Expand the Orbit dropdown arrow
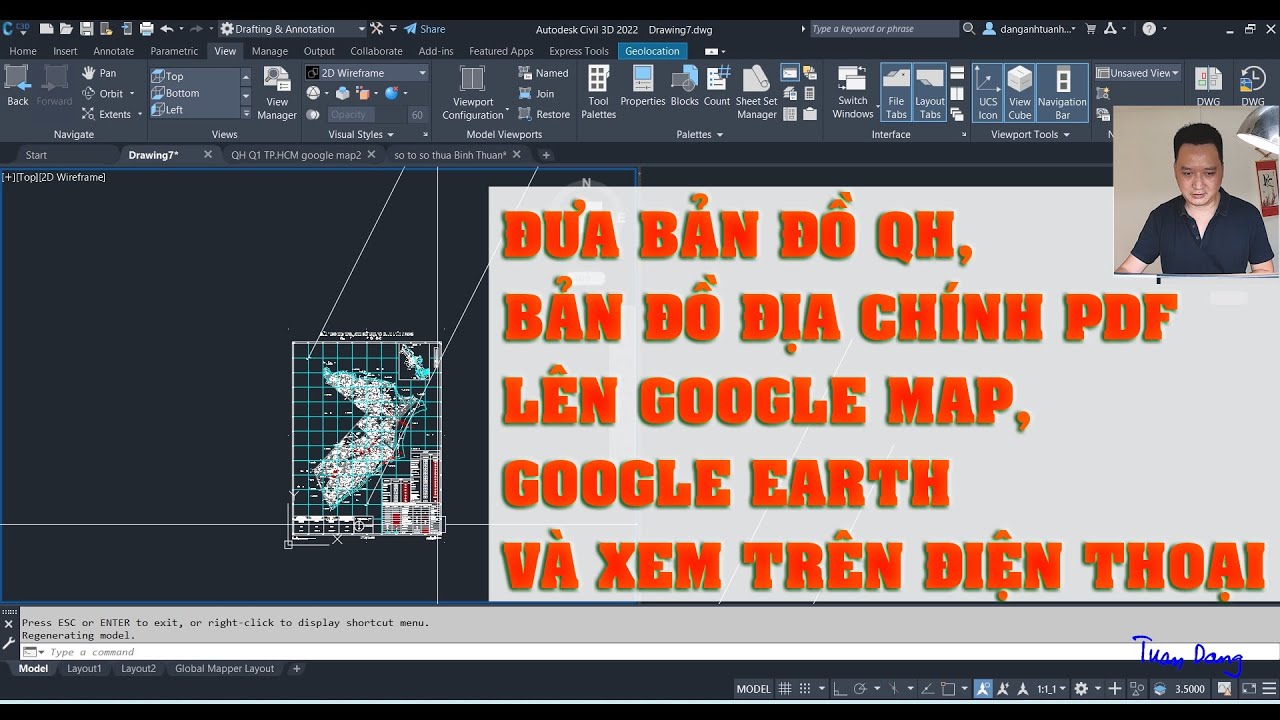Image resolution: width=1280 pixels, height=720 pixels. tap(132, 94)
